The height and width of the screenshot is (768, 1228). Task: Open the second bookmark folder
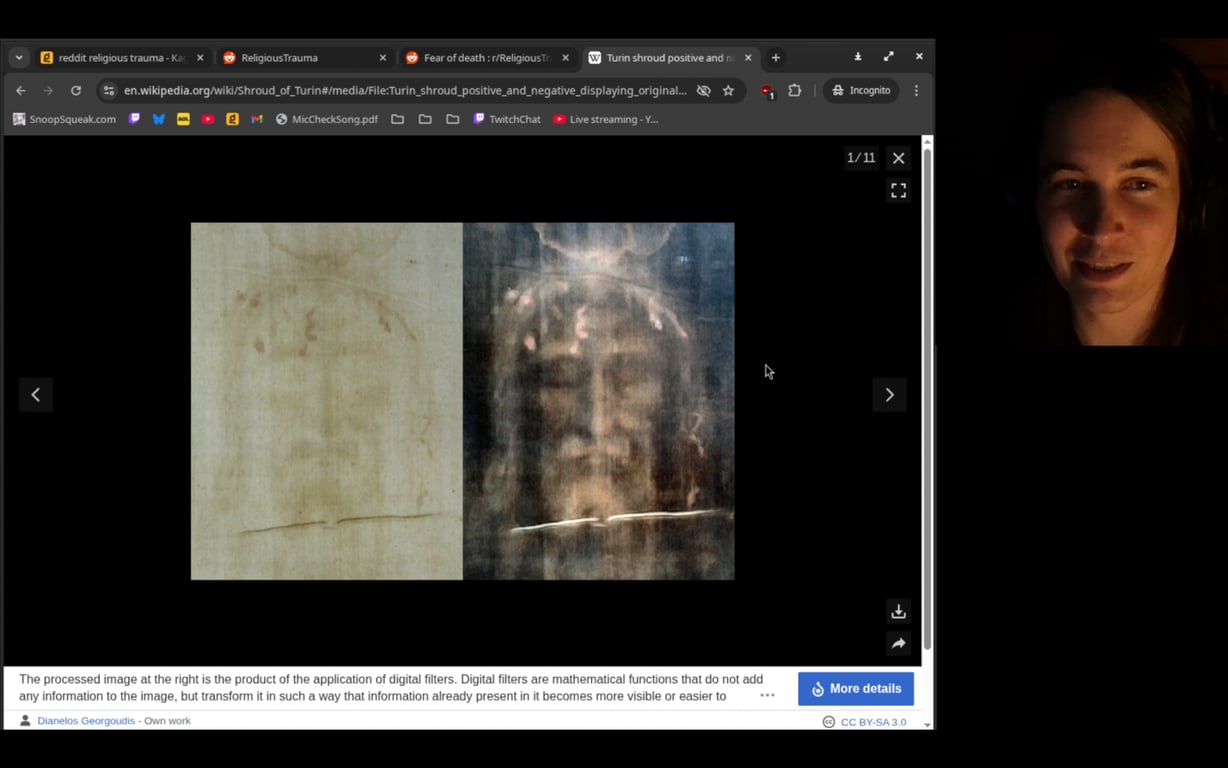(x=425, y=119)
